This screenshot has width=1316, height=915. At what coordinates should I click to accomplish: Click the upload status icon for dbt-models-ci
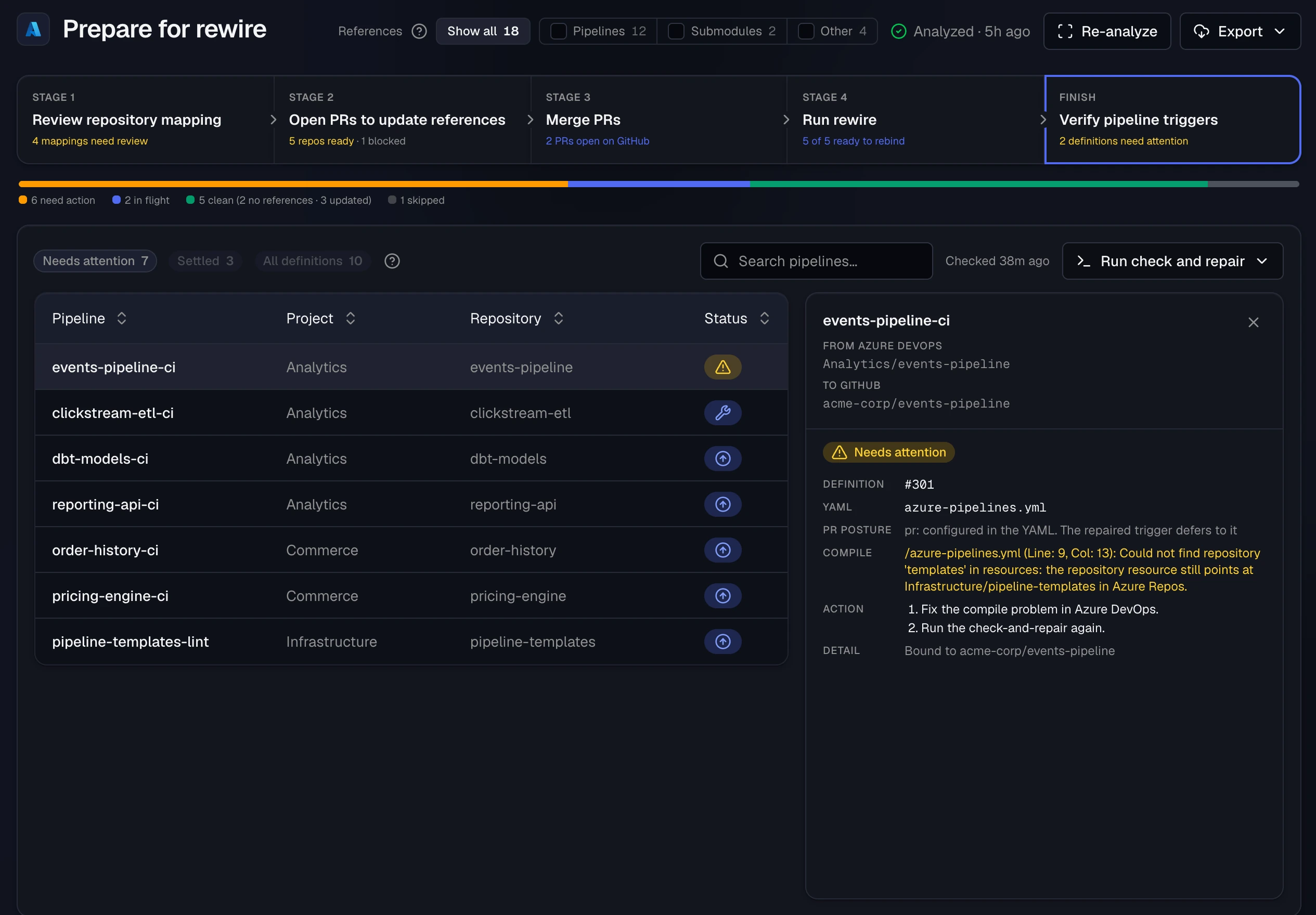click(722, 459)
